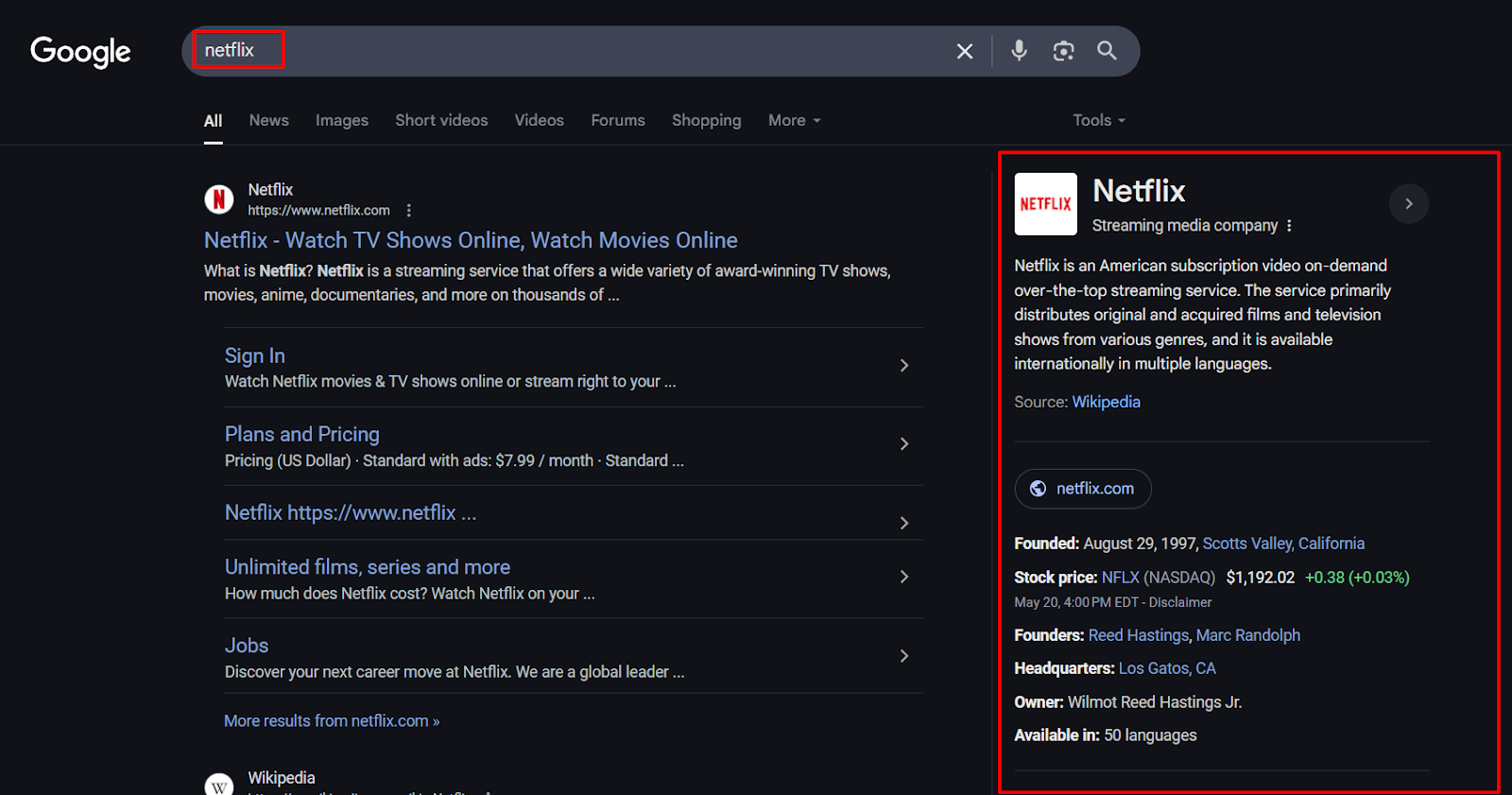This screenshot has width=1512, height=795.
Task: Open Disclaimer link under stock price
Action: click(x=1180, y=602)
